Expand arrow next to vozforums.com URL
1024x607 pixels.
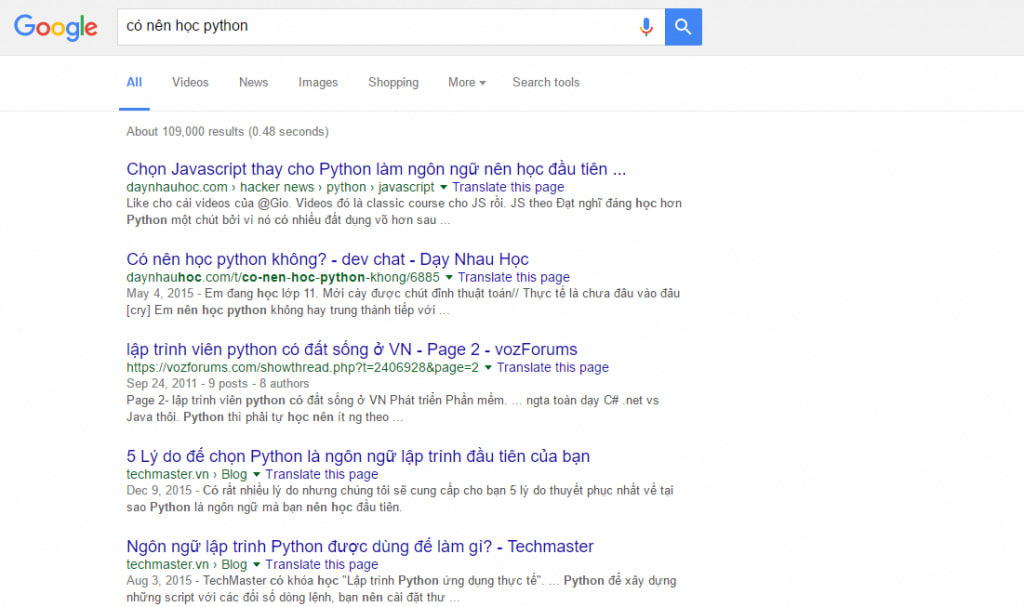click(488, 368)
